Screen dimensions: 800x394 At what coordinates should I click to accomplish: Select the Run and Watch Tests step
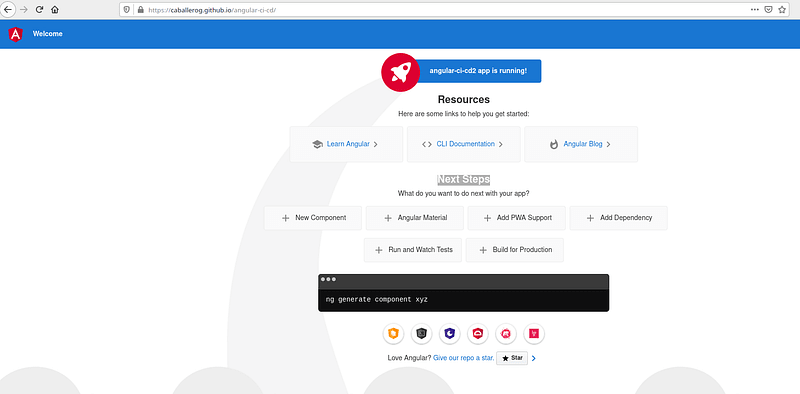point(413,250)
